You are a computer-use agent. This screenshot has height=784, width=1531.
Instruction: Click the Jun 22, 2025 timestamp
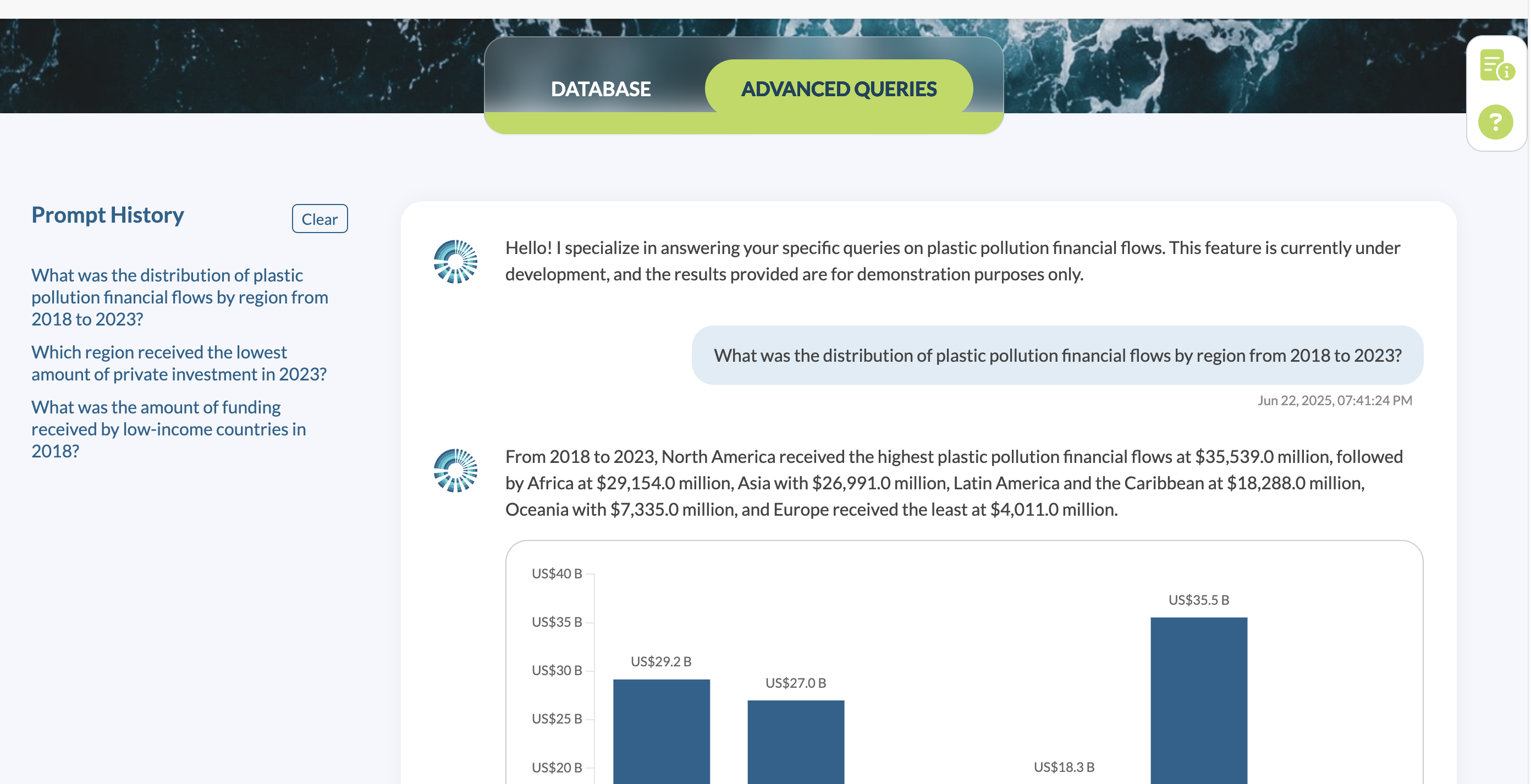[x=1334, y=401]
